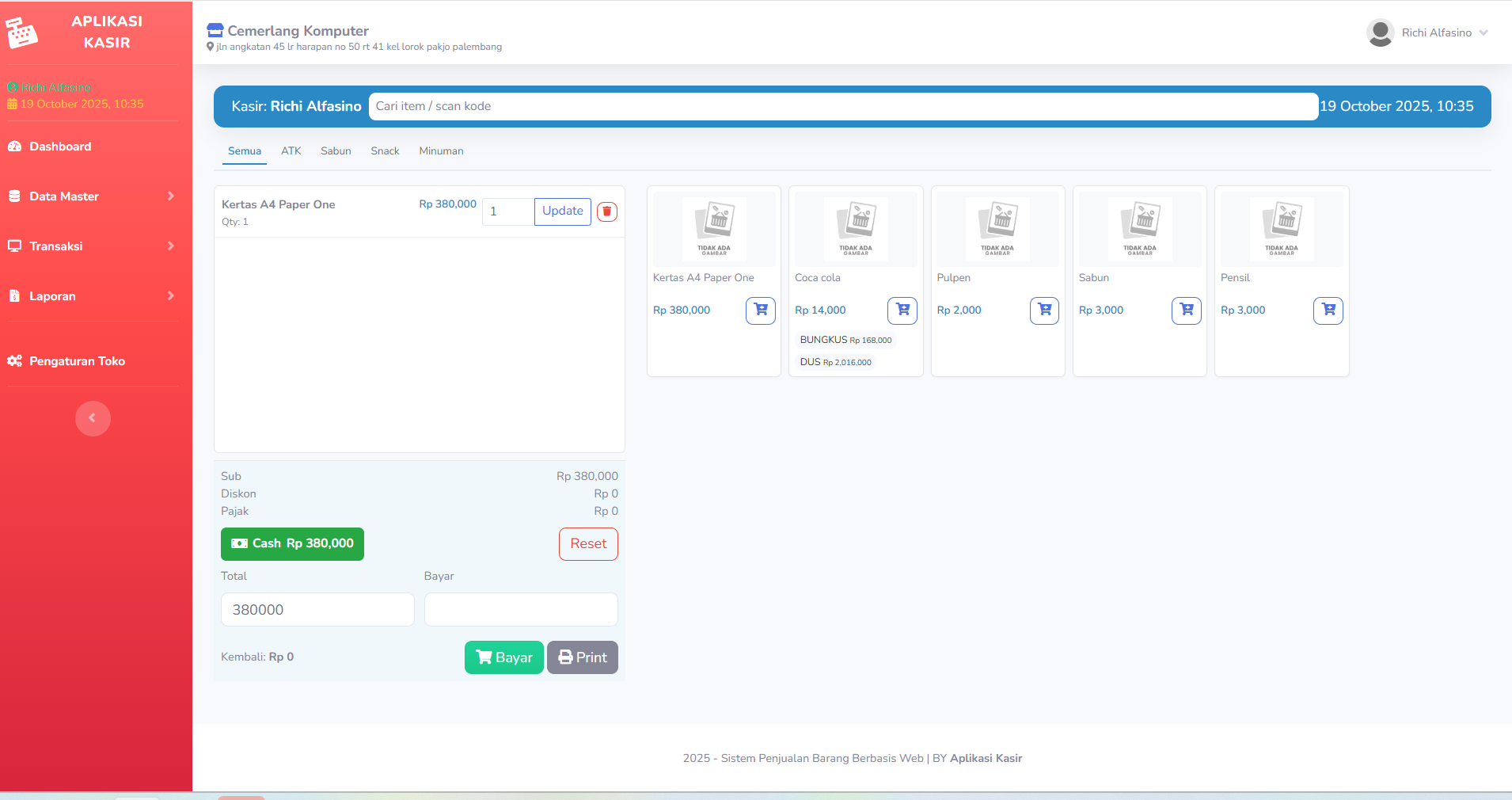This screenshot has width=1512, height=800.
Task: Delete Kertas A4 item with trash icon
Action: point(606,211)
